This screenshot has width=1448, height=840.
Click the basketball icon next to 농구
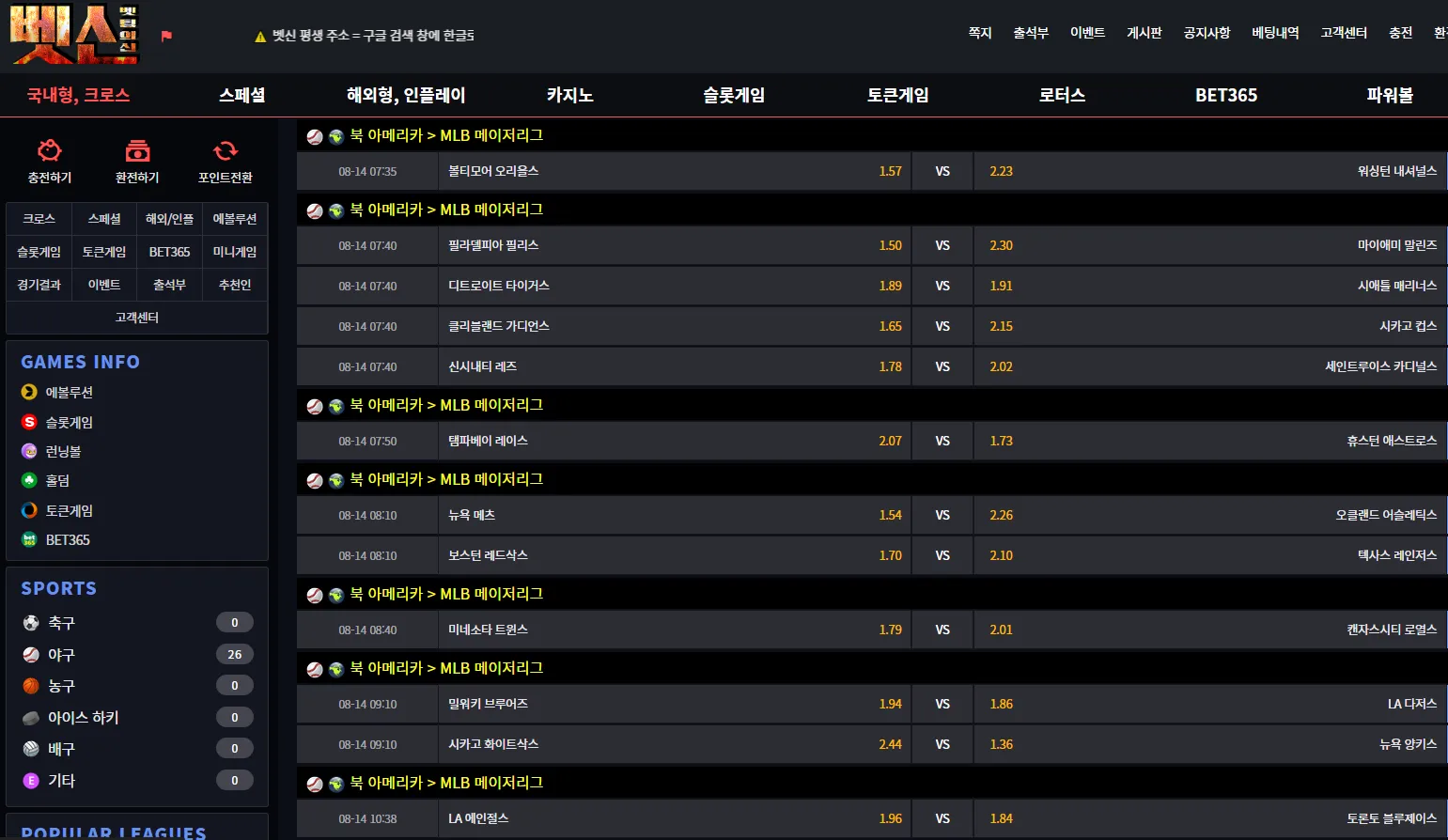click(31, 686)
